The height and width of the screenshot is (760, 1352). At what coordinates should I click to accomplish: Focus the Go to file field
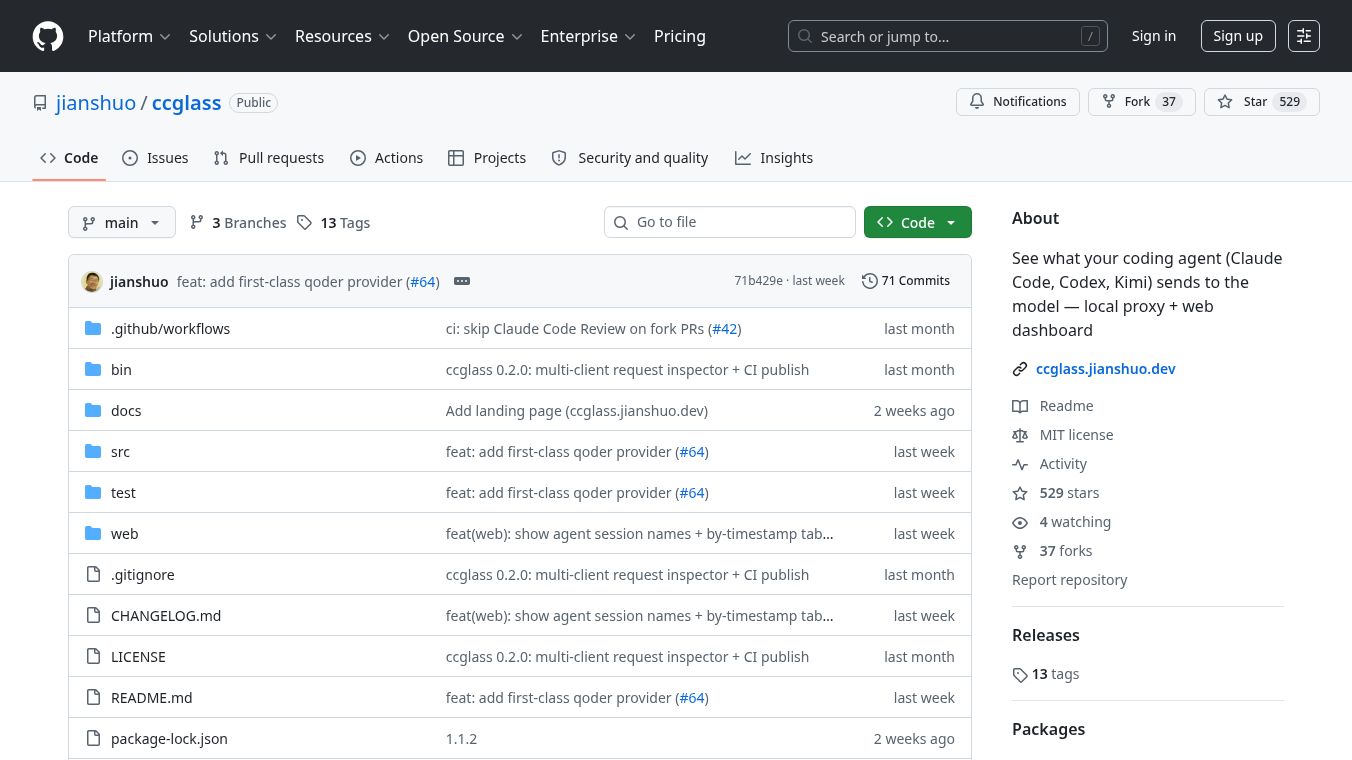[x=730, y=222]
